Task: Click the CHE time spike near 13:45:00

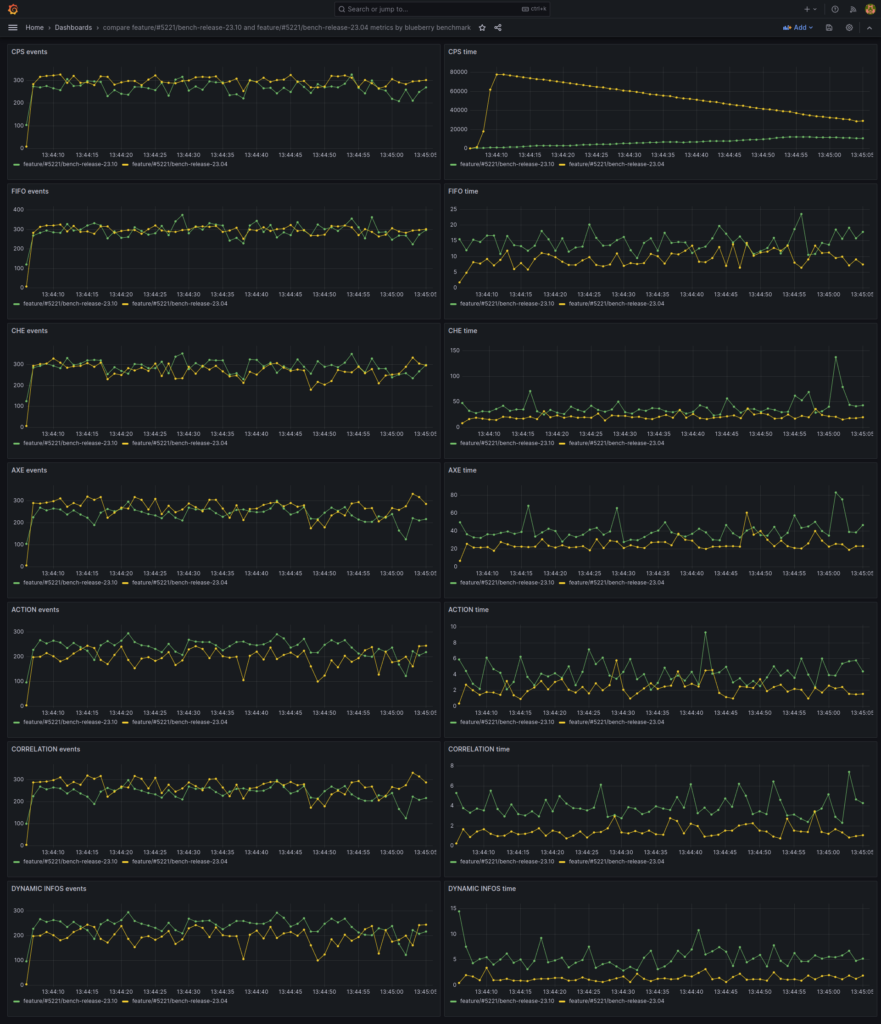Action: (836, 357)
